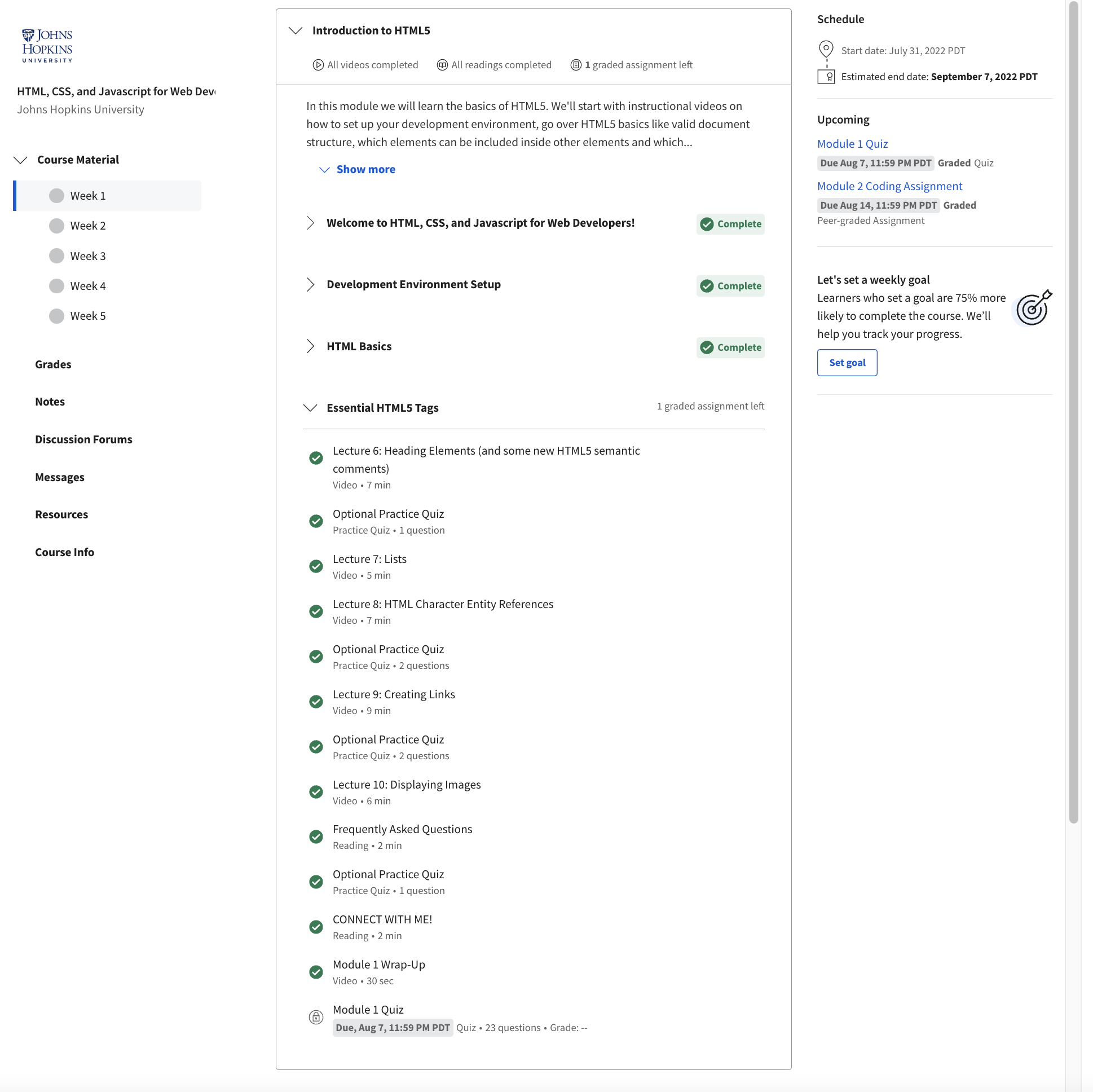Select Week 2 from course material sidebar
The image size is (1093, 1092).
point(88,225)
